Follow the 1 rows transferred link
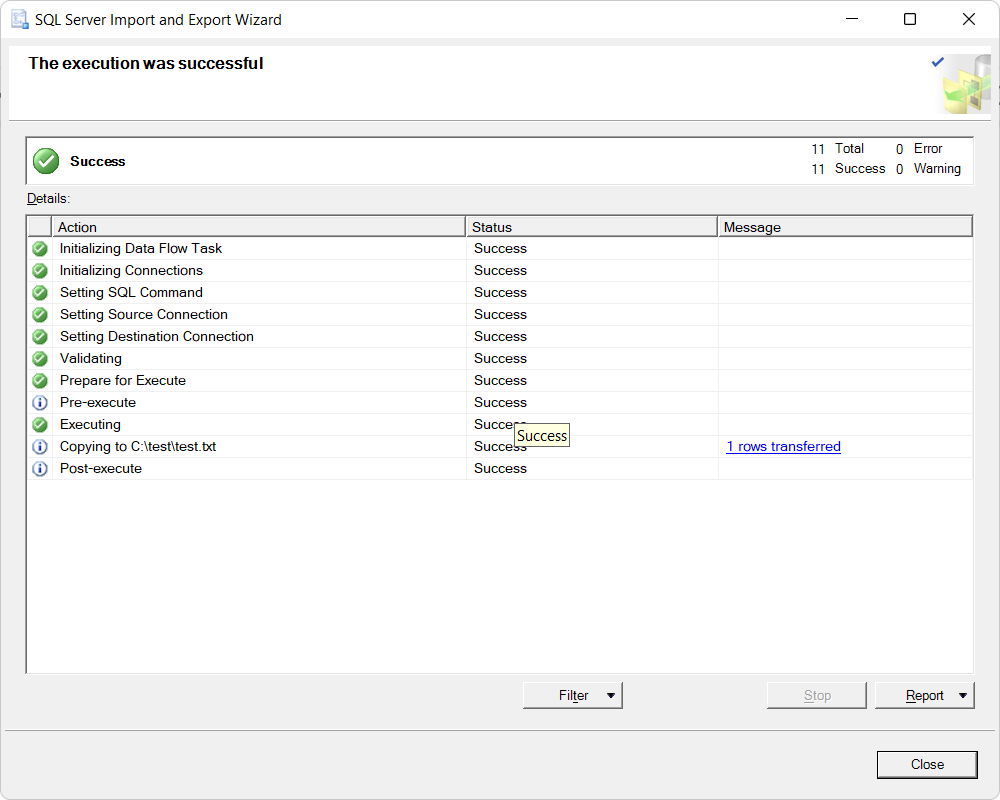 point(783,446)
